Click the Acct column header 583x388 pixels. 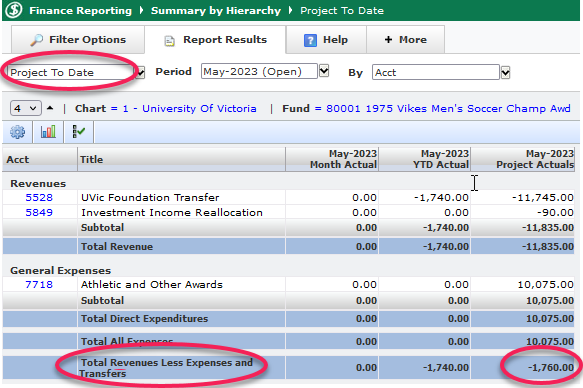click(40, 159)
